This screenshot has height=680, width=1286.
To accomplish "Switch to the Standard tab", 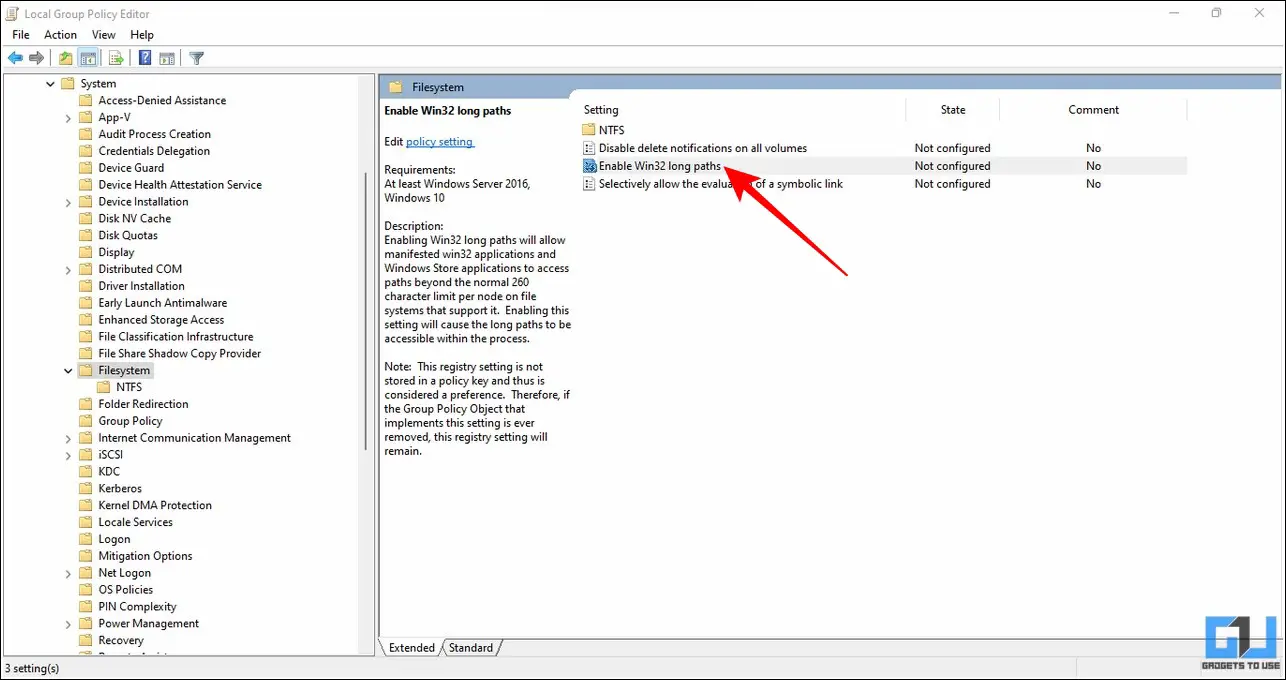I will tap(471, 648).
